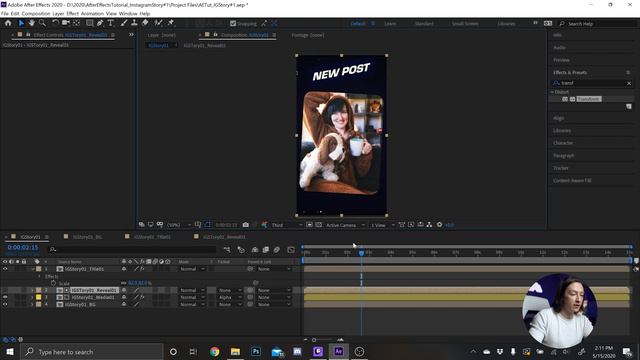Viewport: 640px width, 360px height.
Task: Click the timeline zoom slider handle
Action: point(314,340)
